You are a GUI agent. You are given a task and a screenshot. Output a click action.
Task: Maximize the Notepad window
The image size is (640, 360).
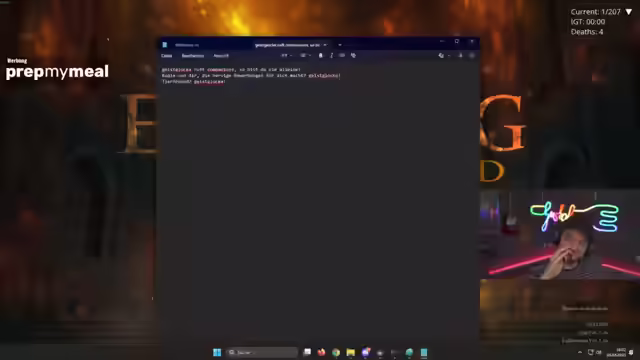tap(457, 42)
